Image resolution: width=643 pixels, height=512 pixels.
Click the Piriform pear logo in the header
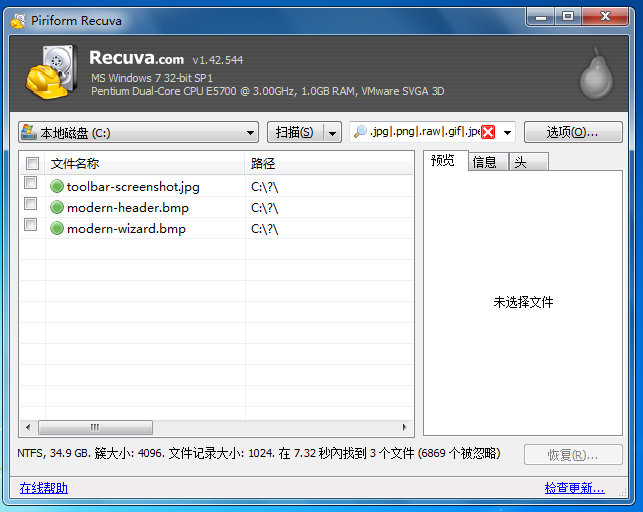tap(600, 72)
